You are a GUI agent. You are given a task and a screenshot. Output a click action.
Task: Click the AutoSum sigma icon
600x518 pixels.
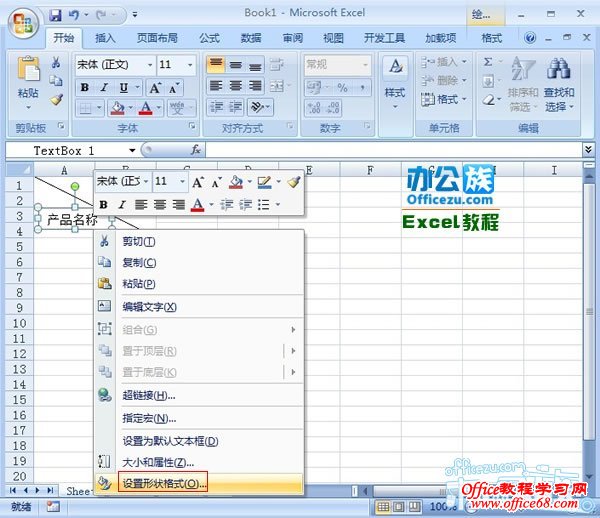488,62
